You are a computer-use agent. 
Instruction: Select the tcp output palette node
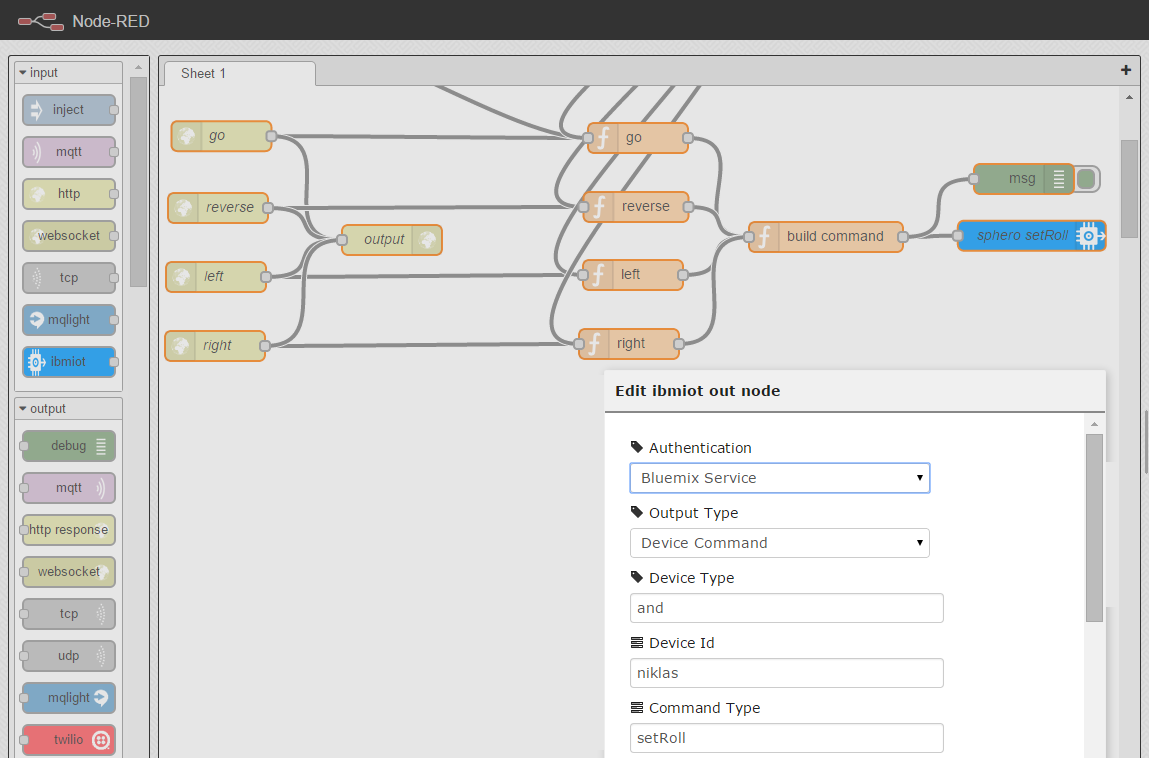69,614
